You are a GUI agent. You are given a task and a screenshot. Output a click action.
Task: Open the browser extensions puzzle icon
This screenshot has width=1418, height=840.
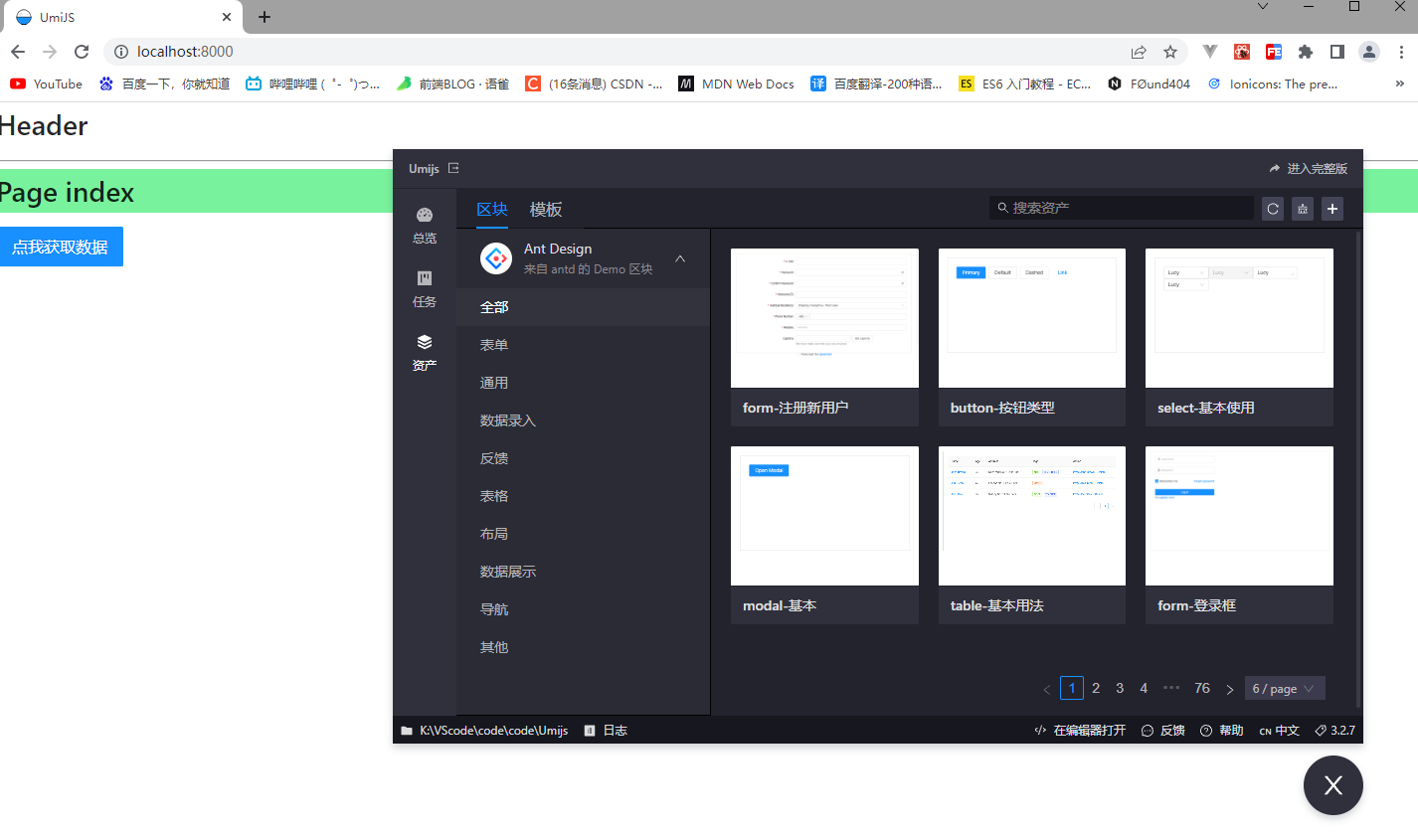(1306, 52)
